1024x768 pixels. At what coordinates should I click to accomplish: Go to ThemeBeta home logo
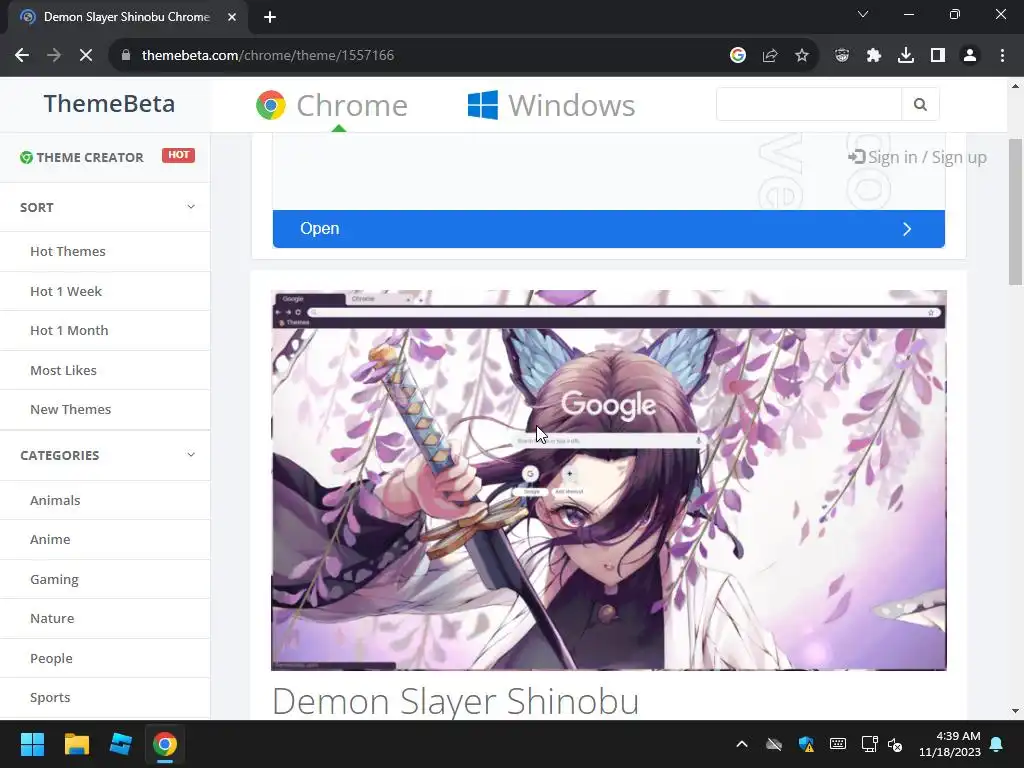point(109,104)
